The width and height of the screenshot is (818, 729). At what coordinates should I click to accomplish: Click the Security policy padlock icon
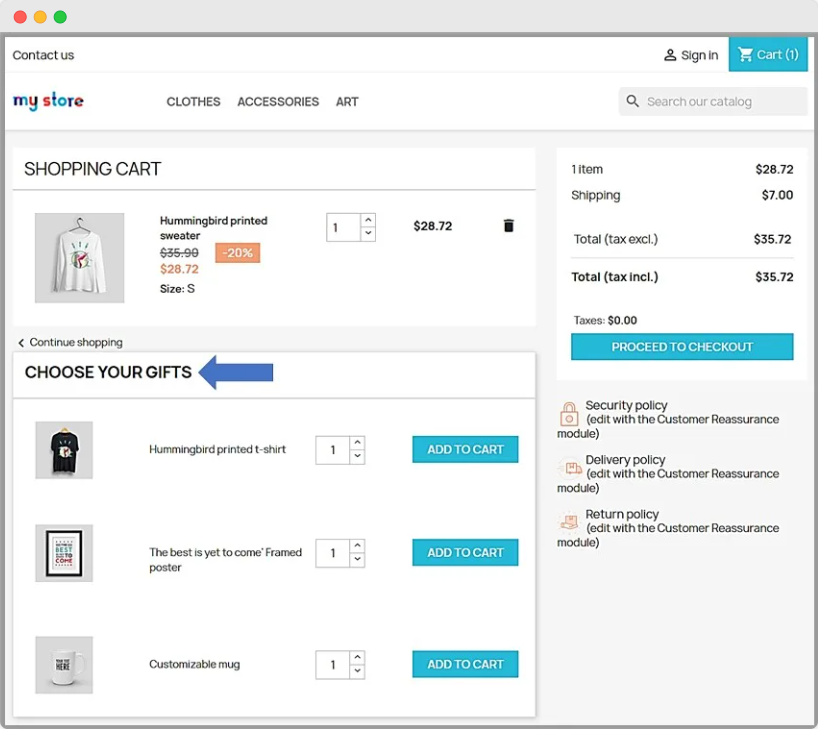point(569,413)
